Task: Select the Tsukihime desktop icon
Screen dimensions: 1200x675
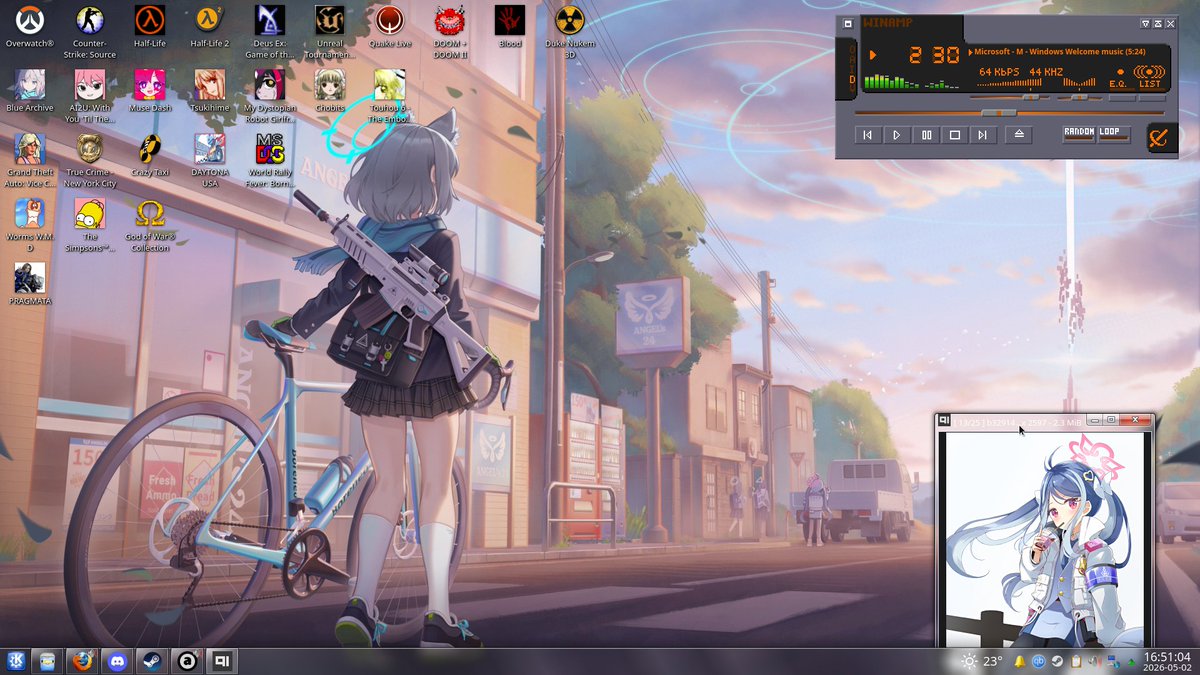Action: coord(210,90)
